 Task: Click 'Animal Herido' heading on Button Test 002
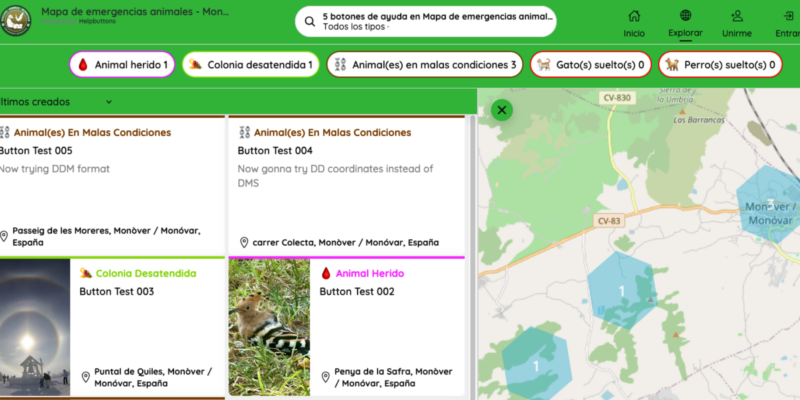(370, 273)
